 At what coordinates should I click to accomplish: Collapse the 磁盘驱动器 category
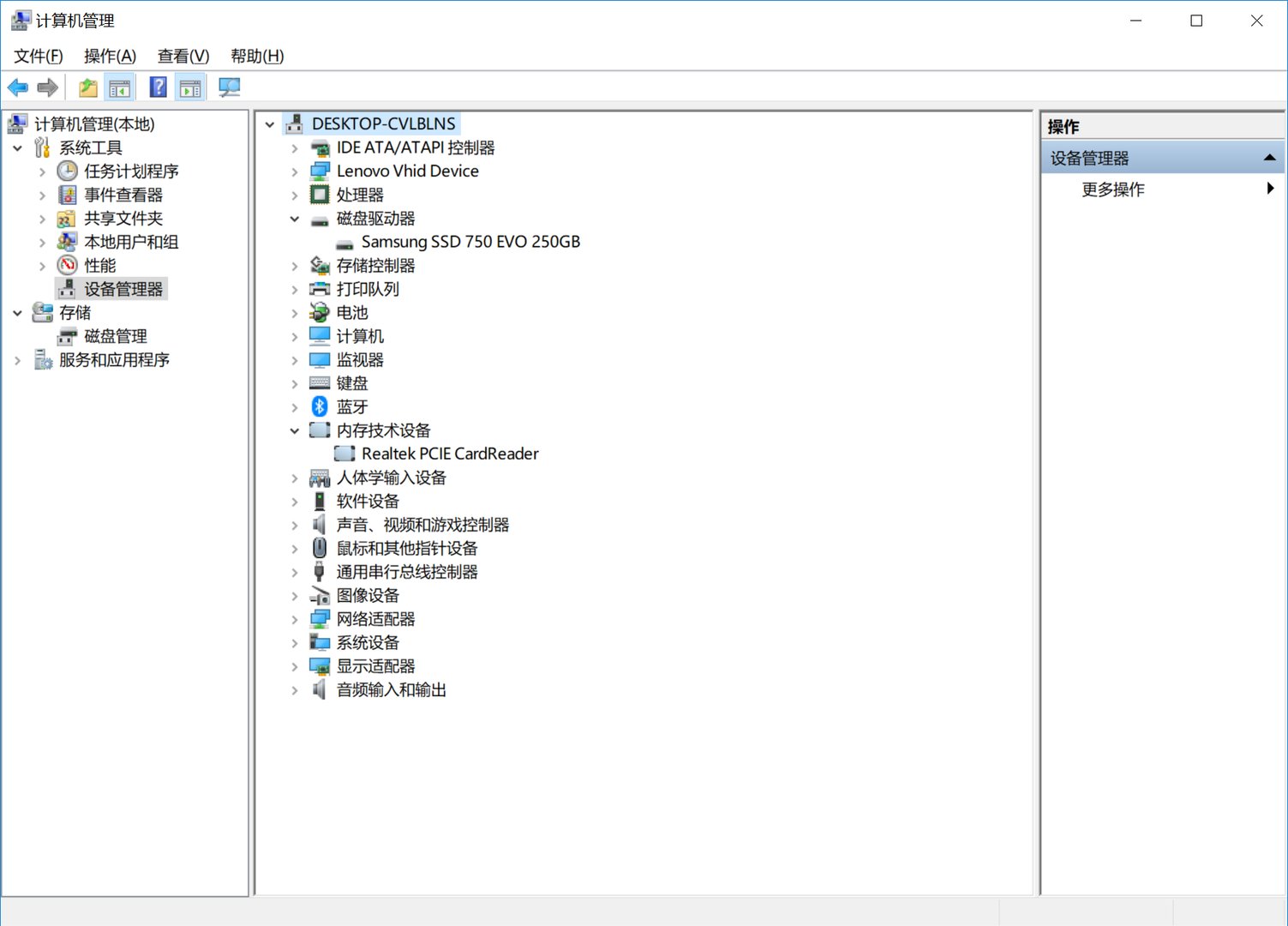click(x=295, y=219)
